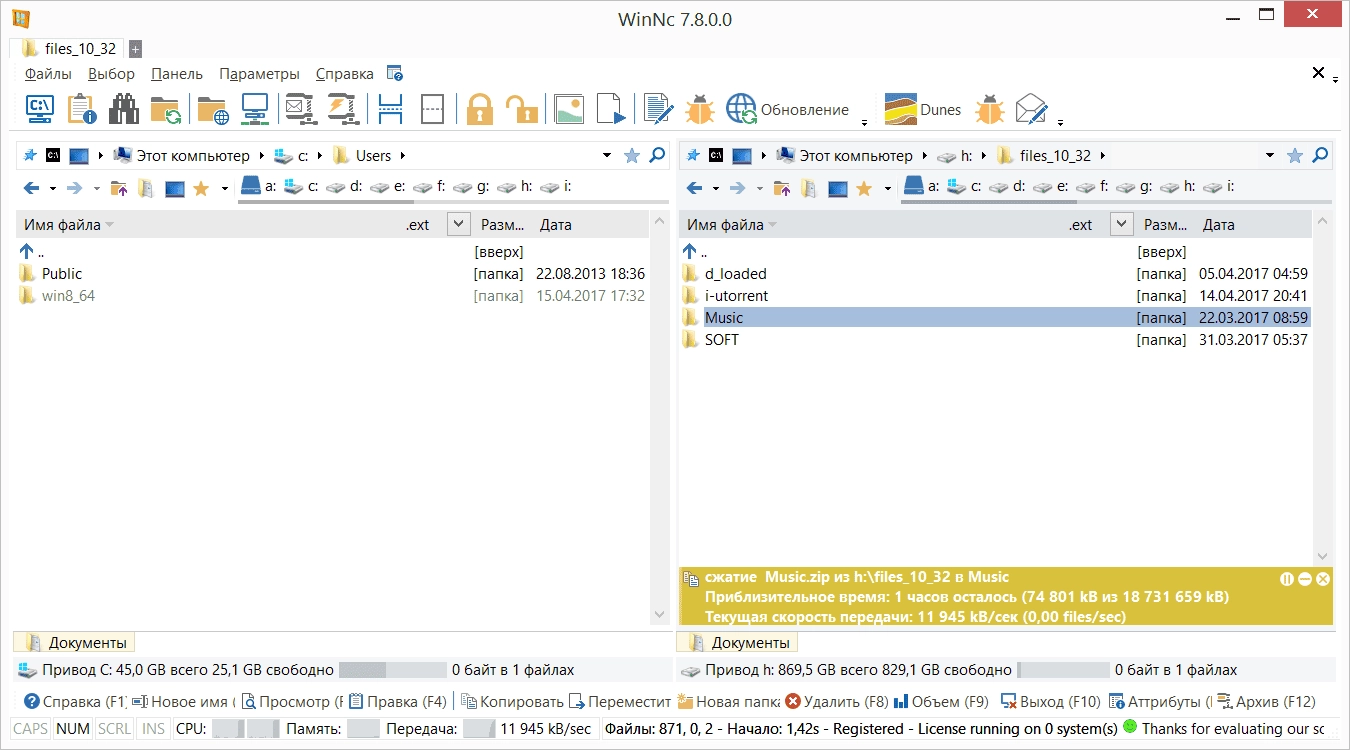1350x750 pixels.
Task: Expand right panel address path dropdown
Action: click(1270, 156)
